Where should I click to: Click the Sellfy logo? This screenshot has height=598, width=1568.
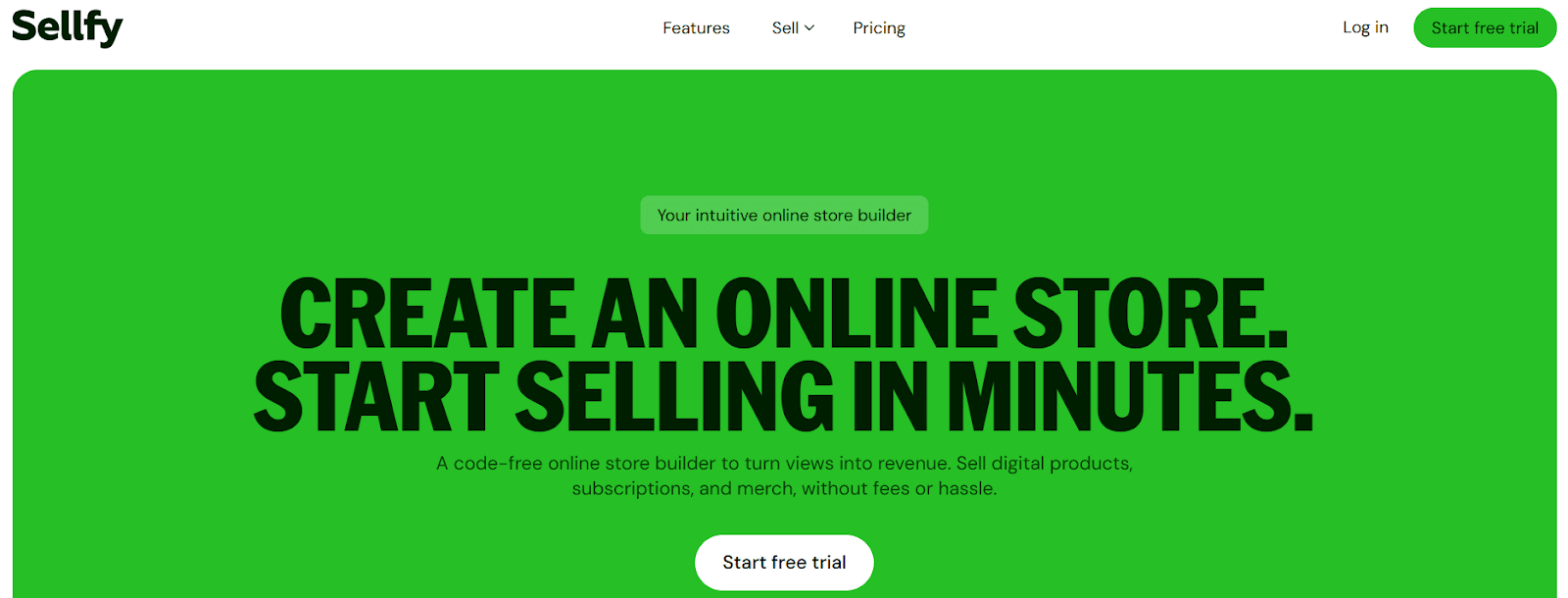(x=67, y=27)
